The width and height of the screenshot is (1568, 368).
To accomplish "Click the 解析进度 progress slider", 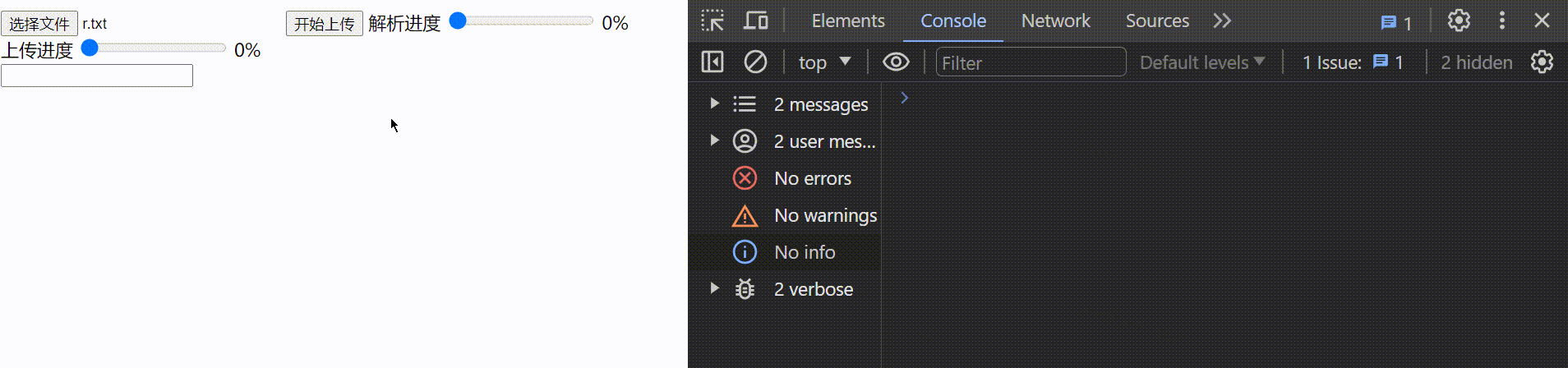I will click(x=526, y=21).
